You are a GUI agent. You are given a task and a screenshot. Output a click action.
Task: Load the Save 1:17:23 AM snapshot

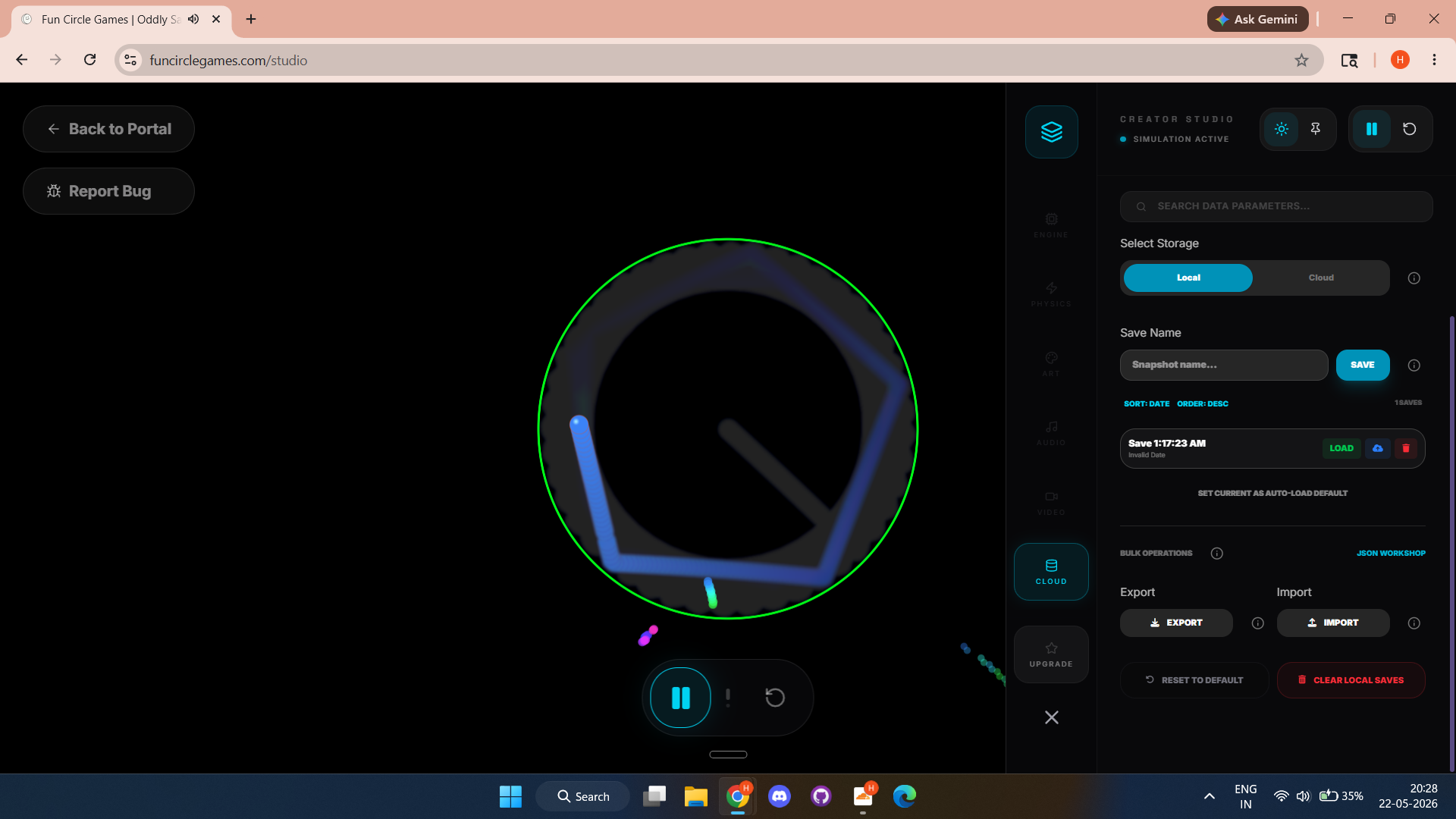[1341, 448]
